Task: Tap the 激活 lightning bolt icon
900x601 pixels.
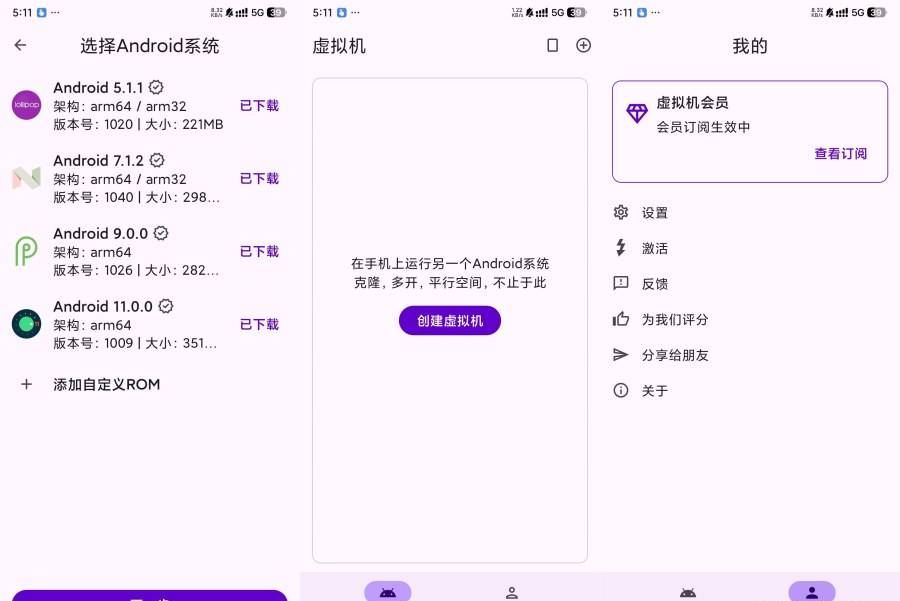Action: coord(620,247)
